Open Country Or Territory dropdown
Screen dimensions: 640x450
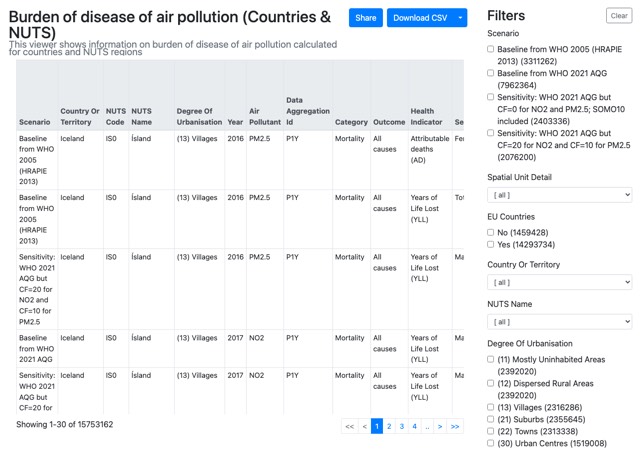pos(559,282)
